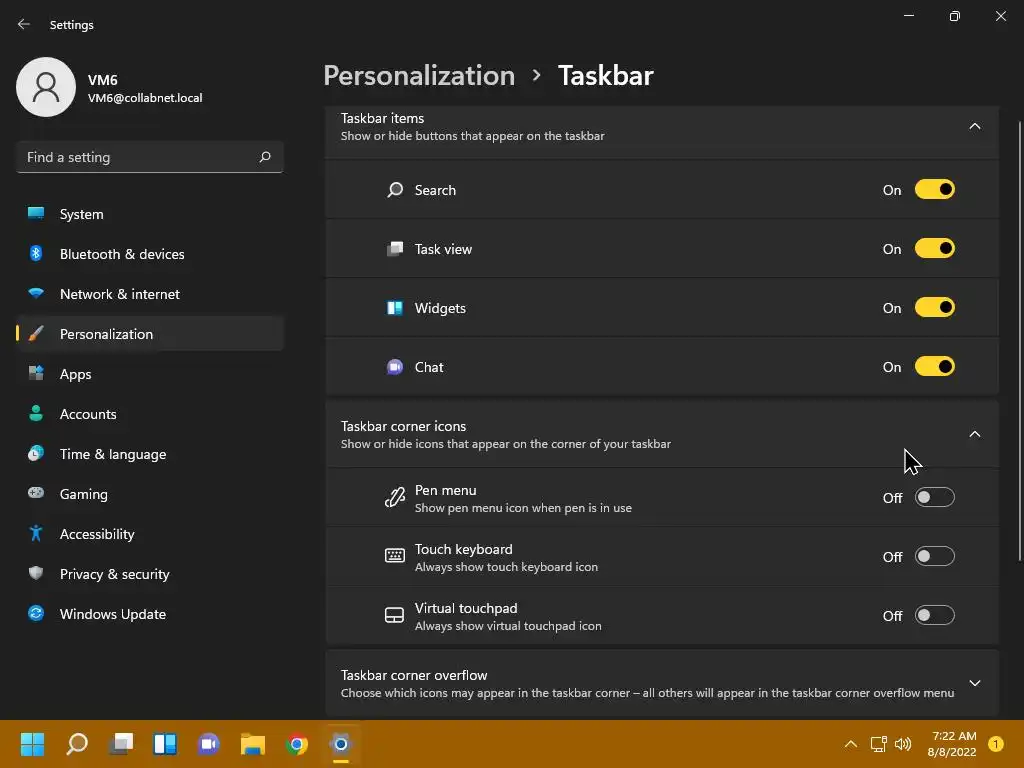Collapse the Taskbar corner icons section
Image resolution: width=1024 pixels, height=768 pixels.
(x=975, y=434)
